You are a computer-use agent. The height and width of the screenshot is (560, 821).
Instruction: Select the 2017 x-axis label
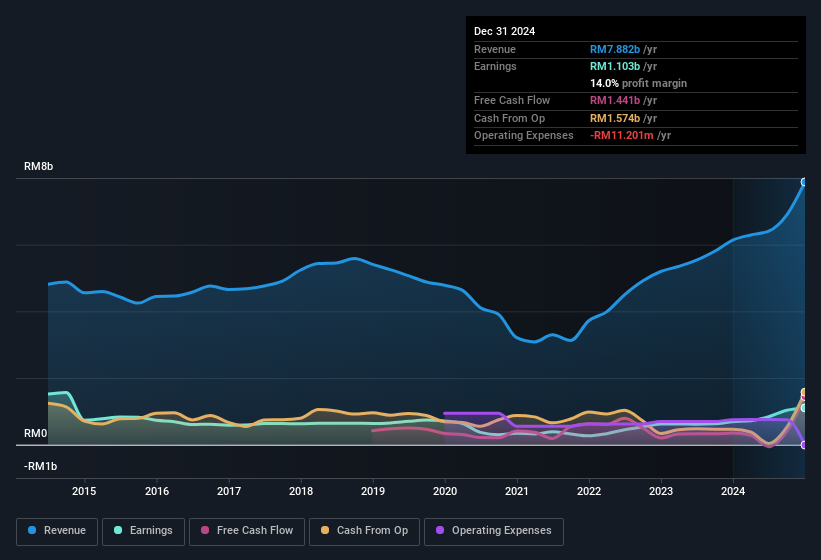[x=229, y=491]
